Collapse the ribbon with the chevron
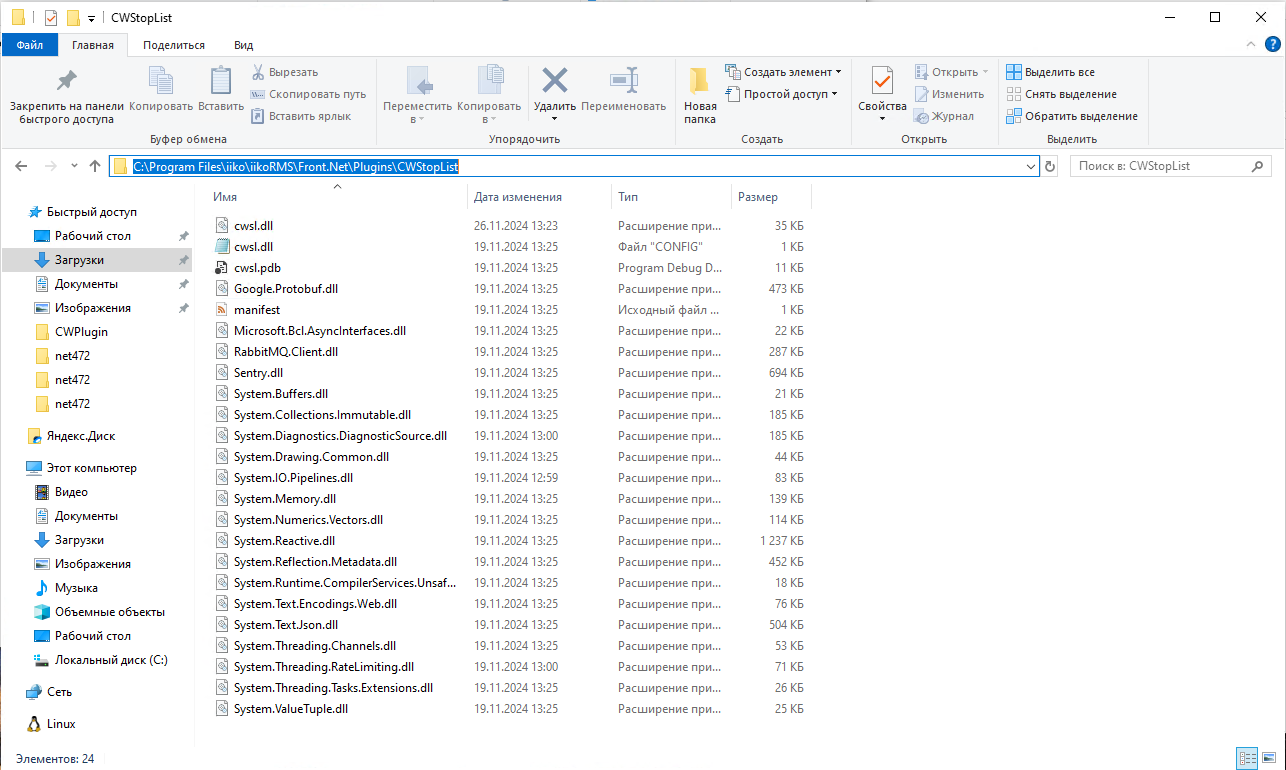1286x770 pixels. point(1252,45)
